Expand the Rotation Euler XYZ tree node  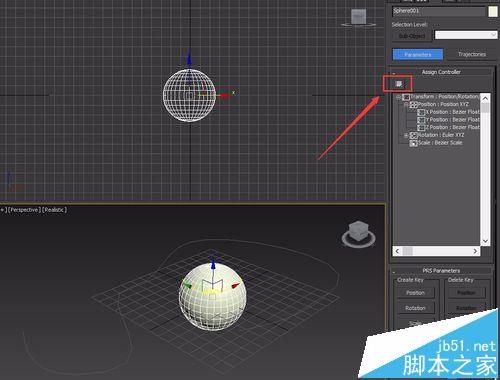click(406, 135)
